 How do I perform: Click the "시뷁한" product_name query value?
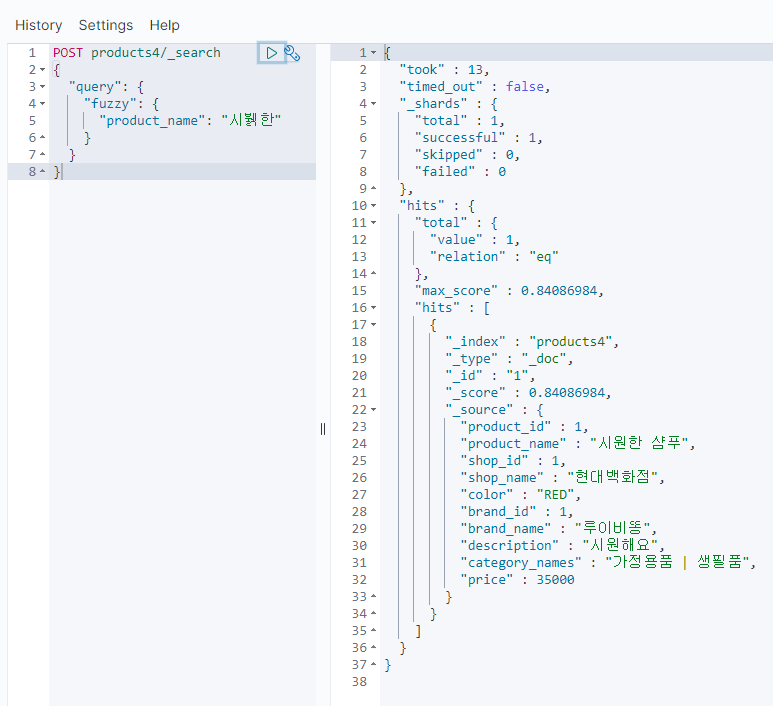coord(251,121)
